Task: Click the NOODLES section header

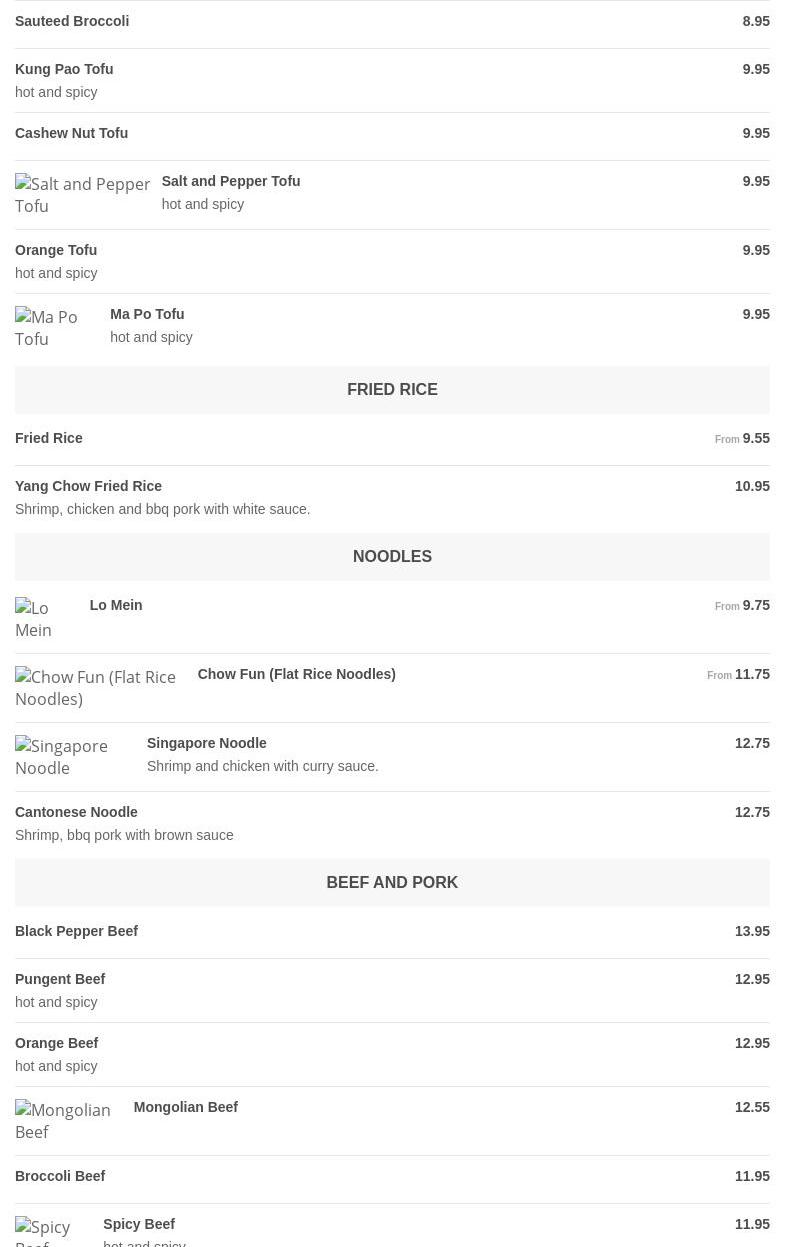Action: 392,557
